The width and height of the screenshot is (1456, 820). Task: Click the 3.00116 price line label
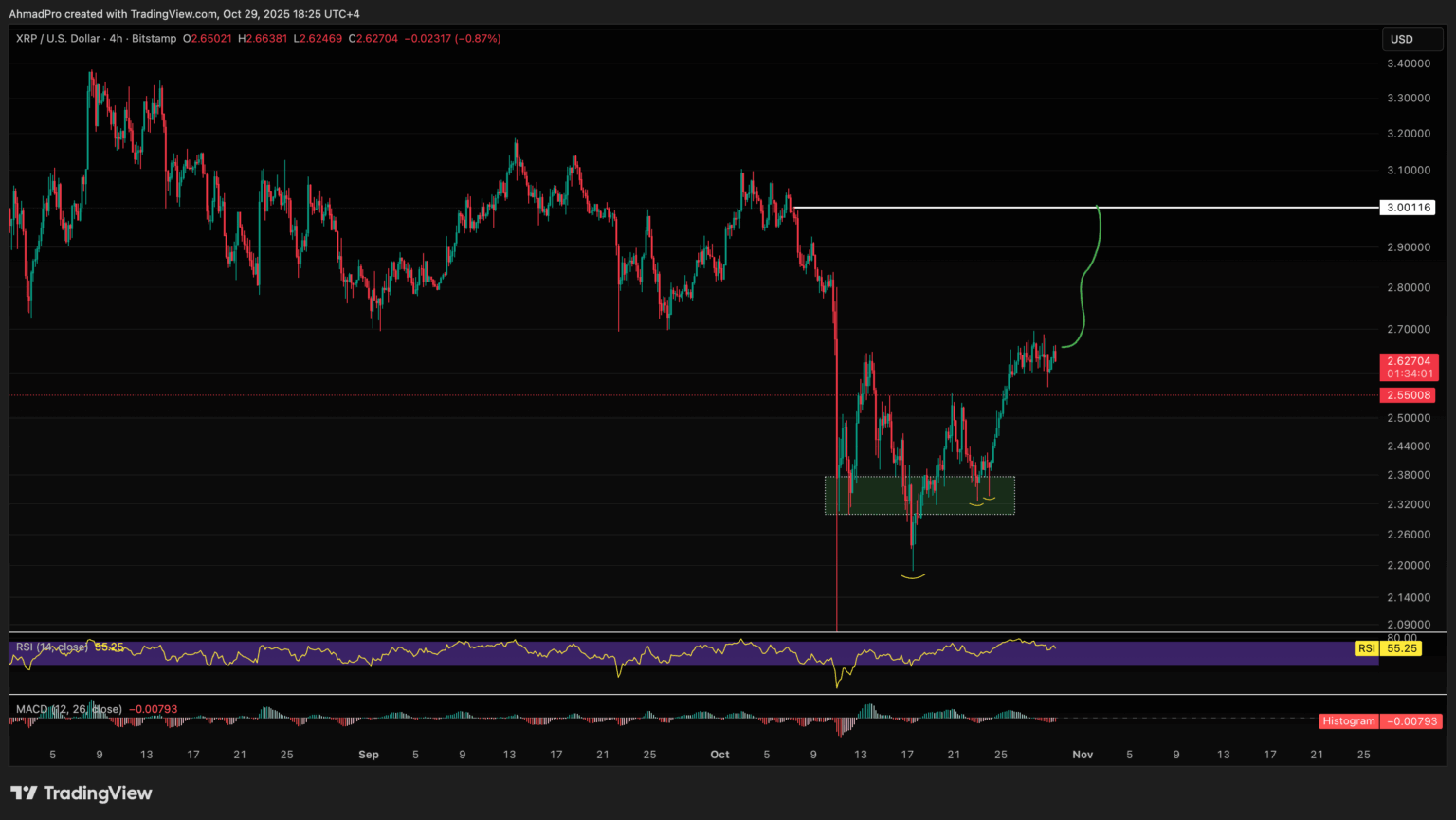pyautogui.click(x=1409, y=208)
